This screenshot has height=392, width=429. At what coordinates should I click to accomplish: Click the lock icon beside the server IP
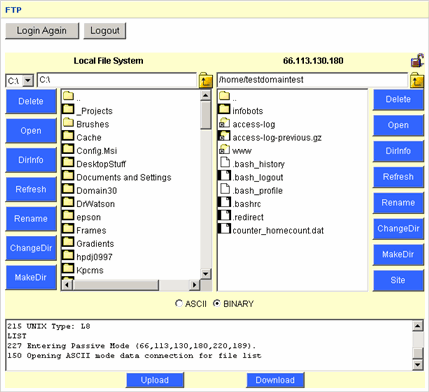coord(417,60)
